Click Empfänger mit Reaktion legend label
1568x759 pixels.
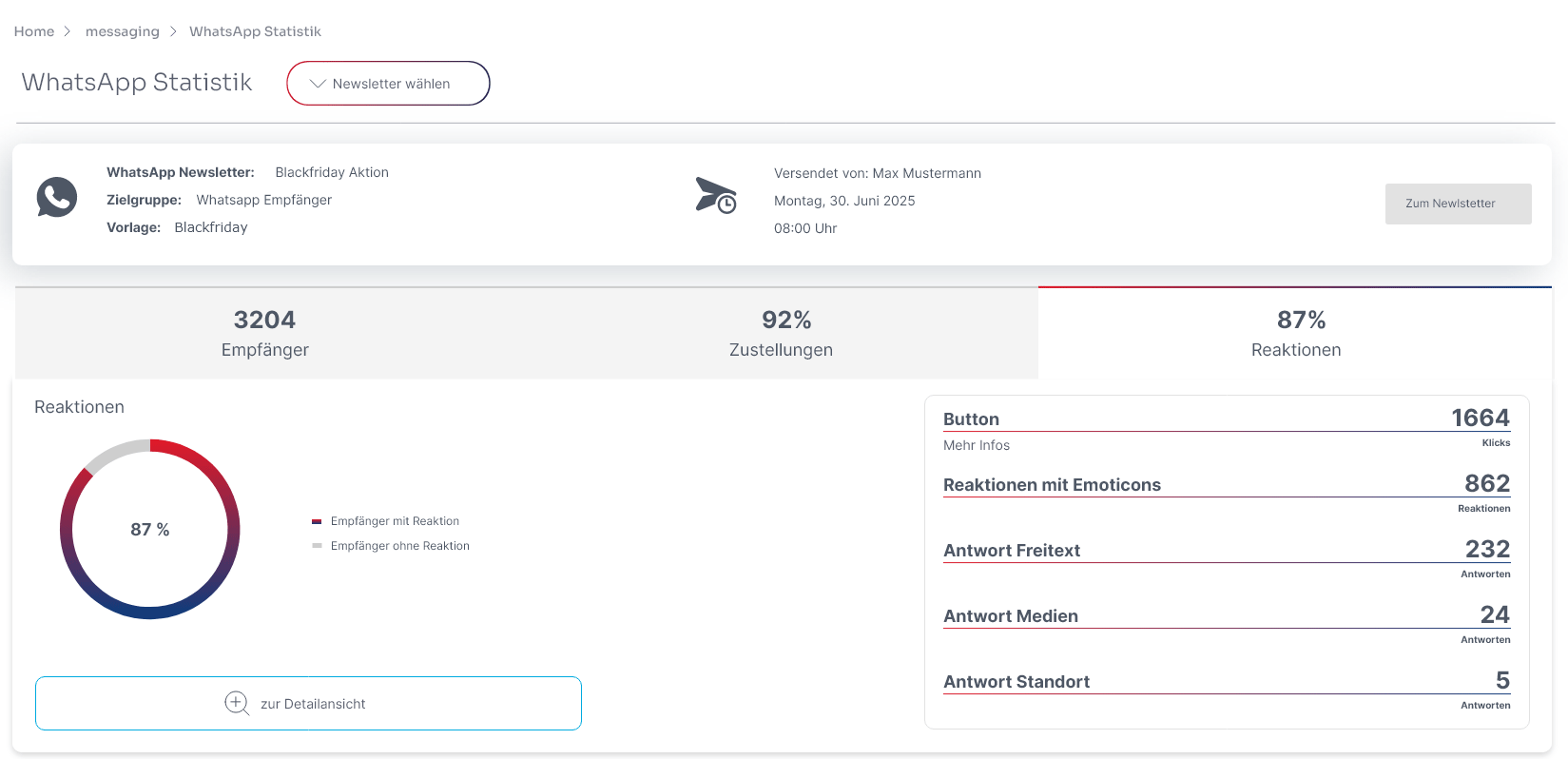395,521
